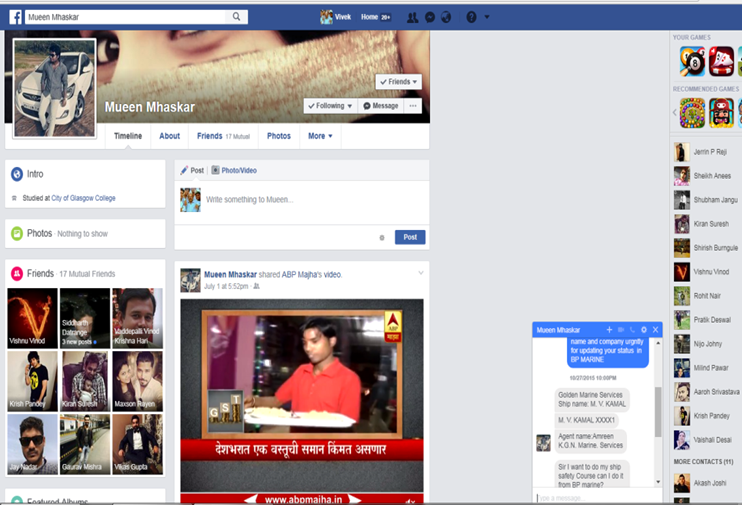The width and height of the screenshot is (742, 505).
Task: Click the post privacy gear icon
Action: (x=382, y=238)
